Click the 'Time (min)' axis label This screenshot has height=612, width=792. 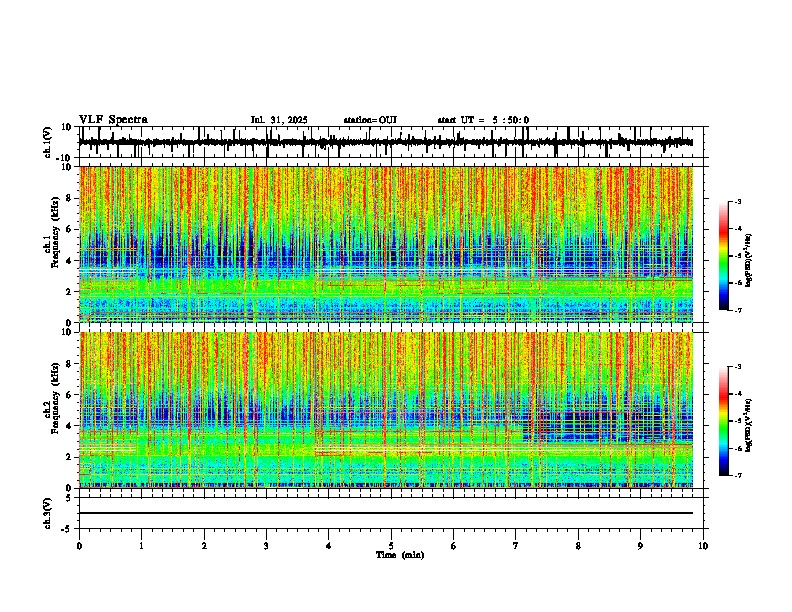pos(400,555)
